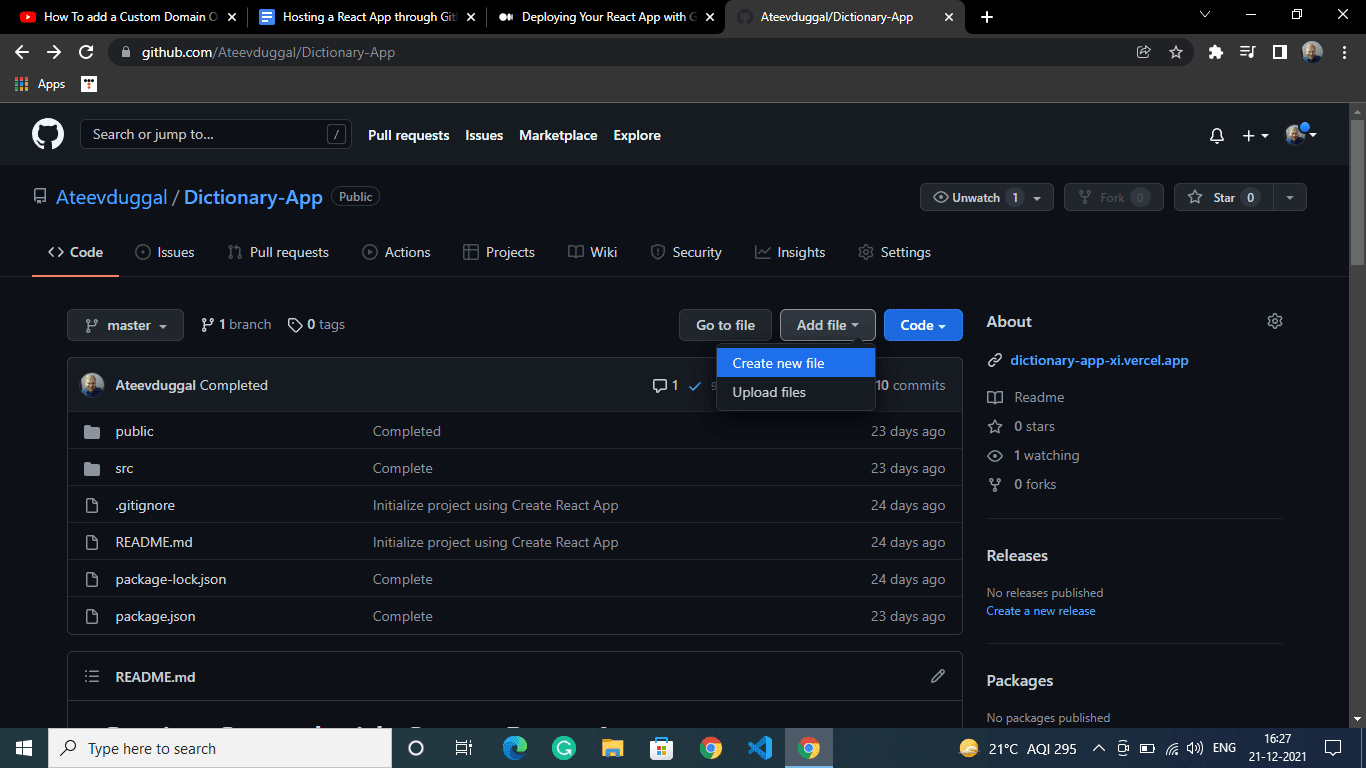Open the Pull requests repo tab
1366x768 pixels.
coord(278,252)
